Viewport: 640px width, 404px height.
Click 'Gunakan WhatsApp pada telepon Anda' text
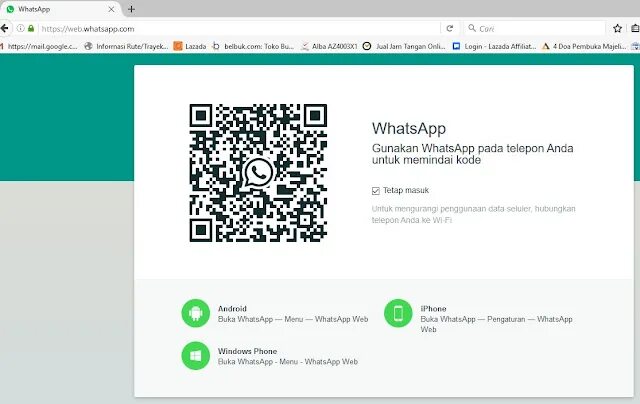tap(472, 148)
